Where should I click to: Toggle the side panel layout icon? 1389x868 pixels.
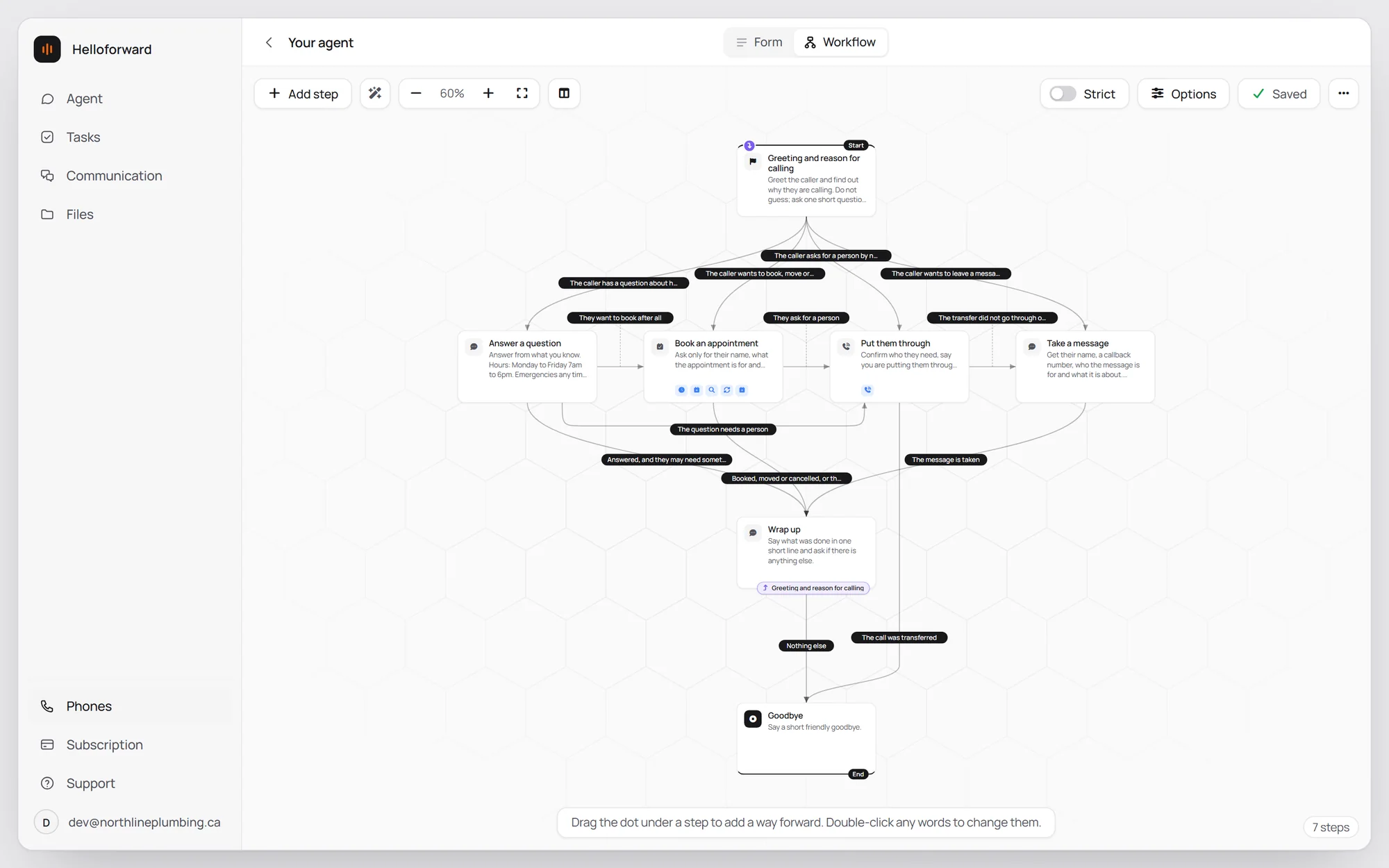point(564,93)
